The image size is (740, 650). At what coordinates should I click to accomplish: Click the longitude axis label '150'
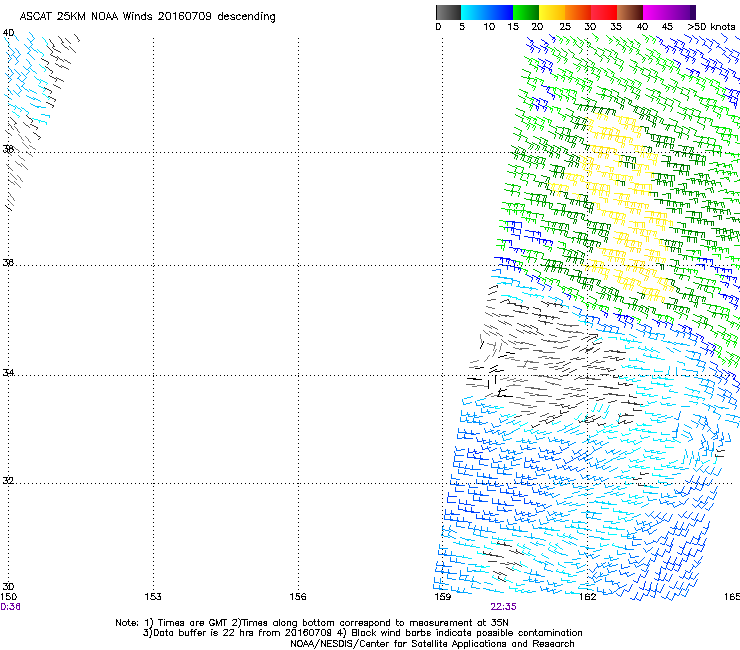8,597
